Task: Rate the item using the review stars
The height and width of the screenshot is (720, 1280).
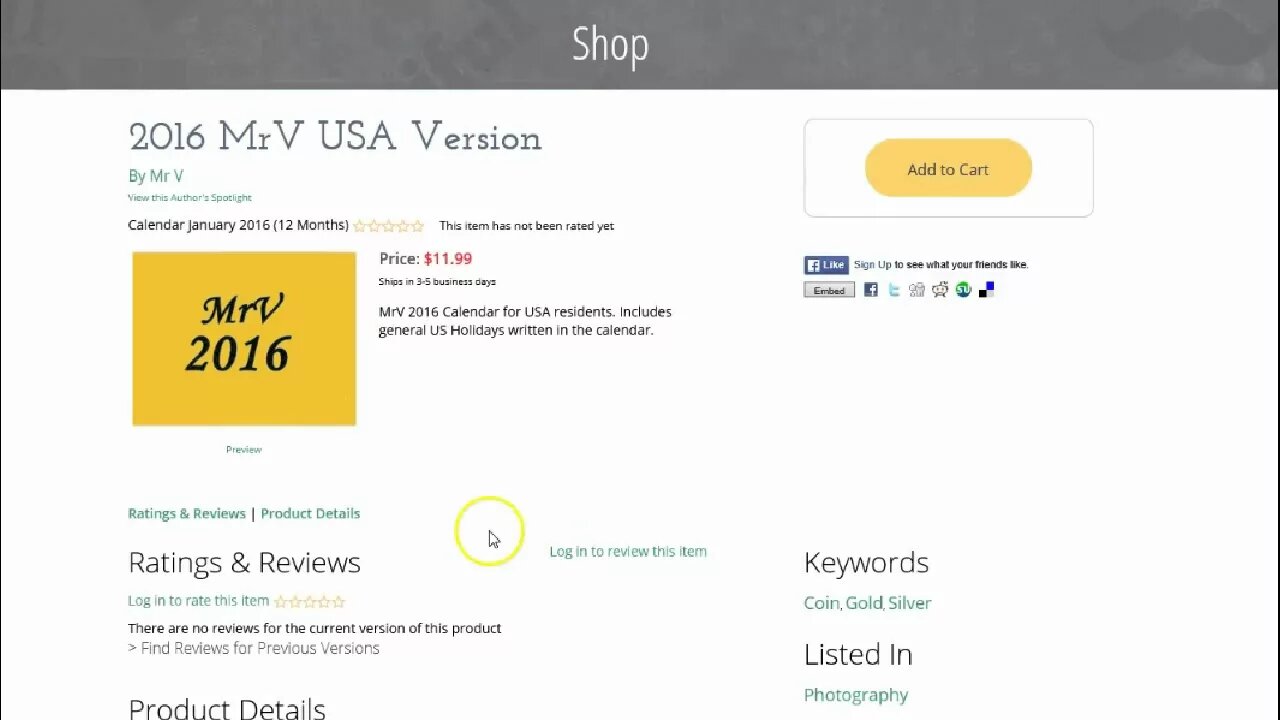Action: coord(310,602)
